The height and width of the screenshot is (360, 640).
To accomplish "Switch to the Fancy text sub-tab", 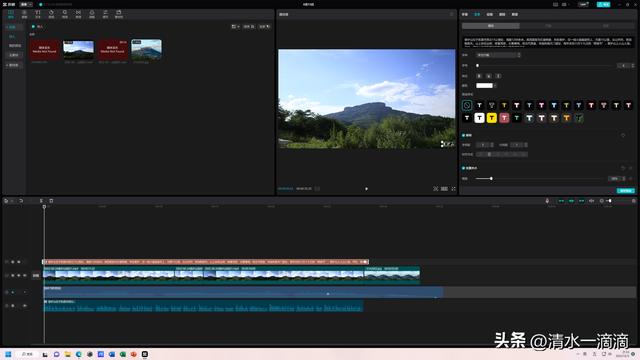I will 606,26.
